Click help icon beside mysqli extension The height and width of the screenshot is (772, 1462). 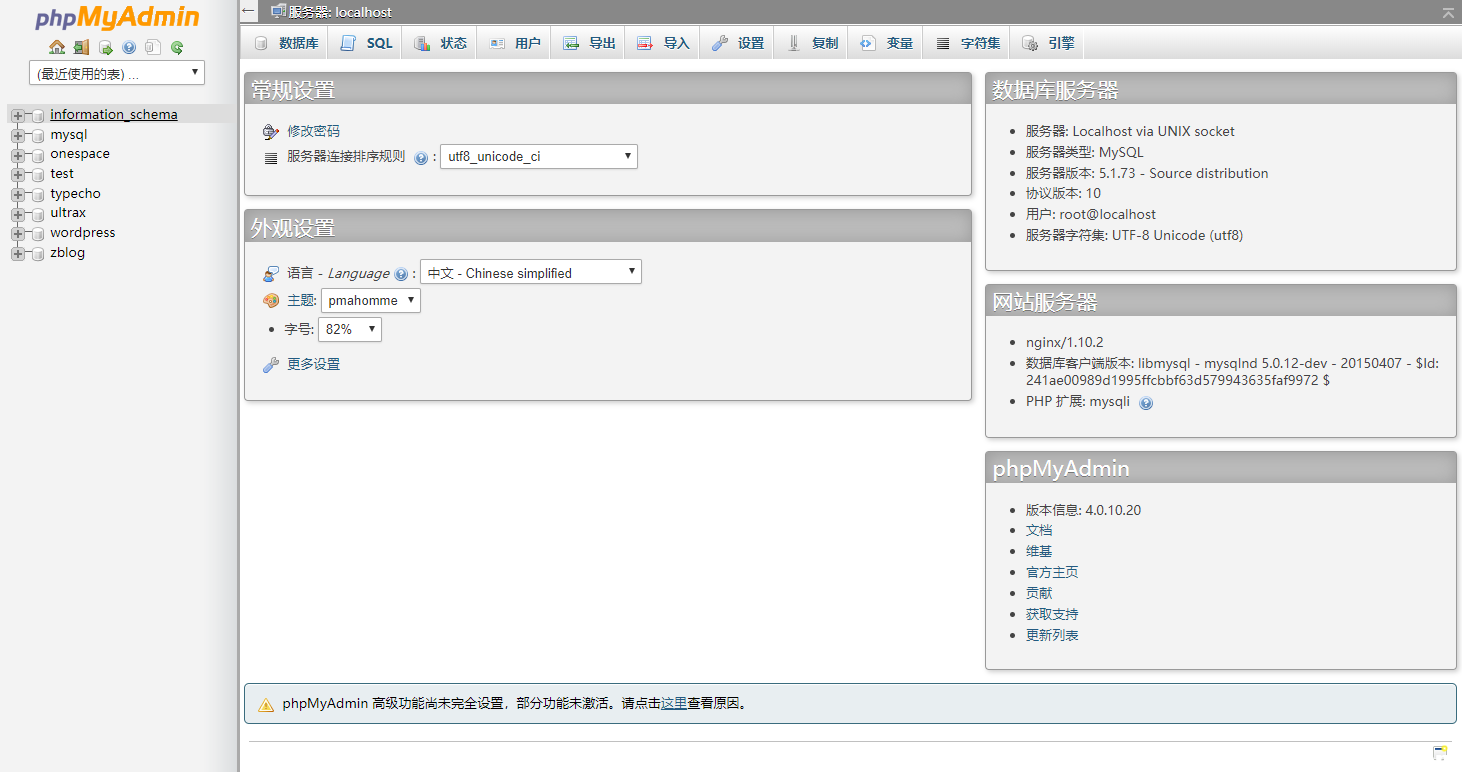coord(1146,403)
